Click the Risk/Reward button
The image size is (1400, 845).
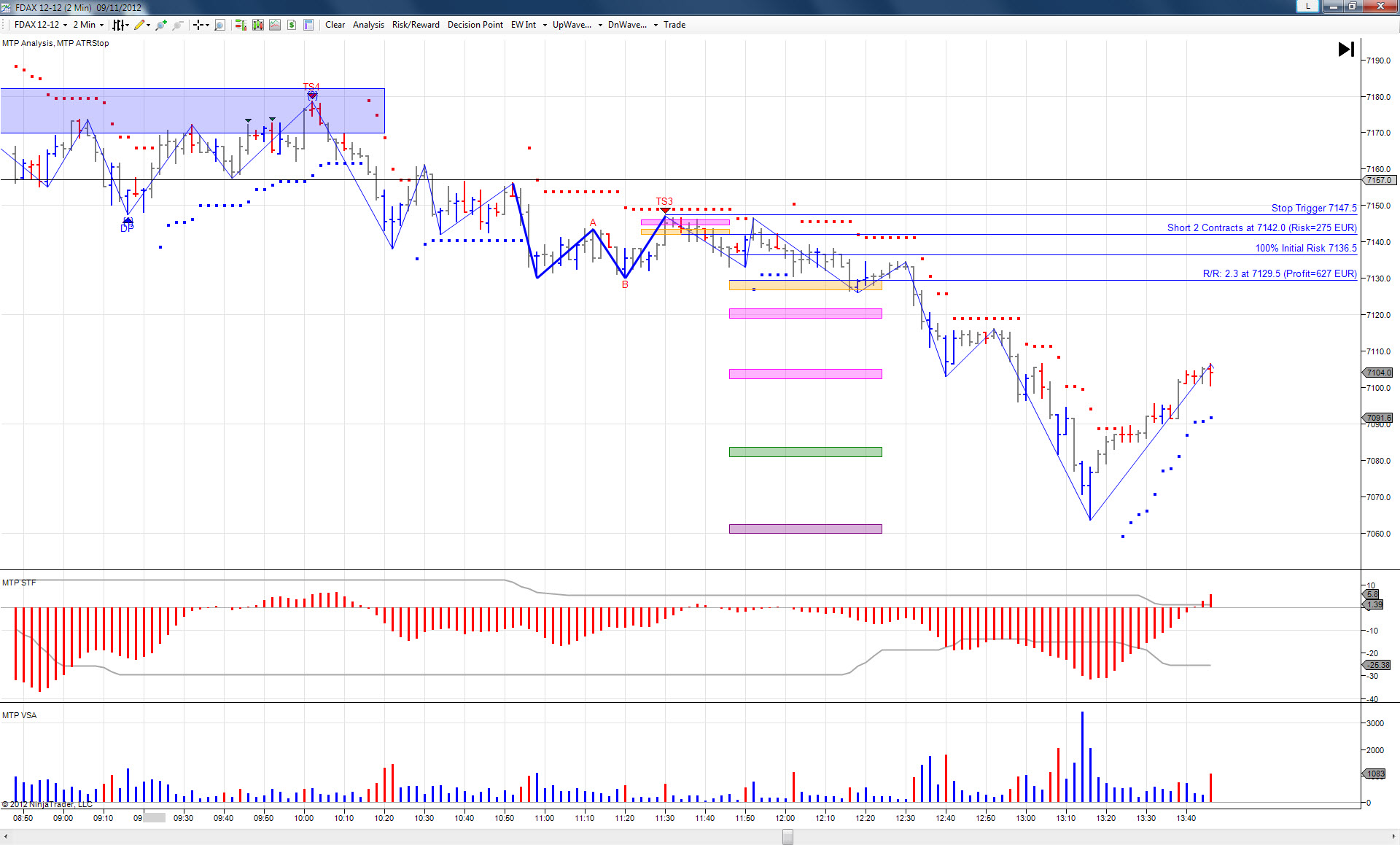coord(416,25)
